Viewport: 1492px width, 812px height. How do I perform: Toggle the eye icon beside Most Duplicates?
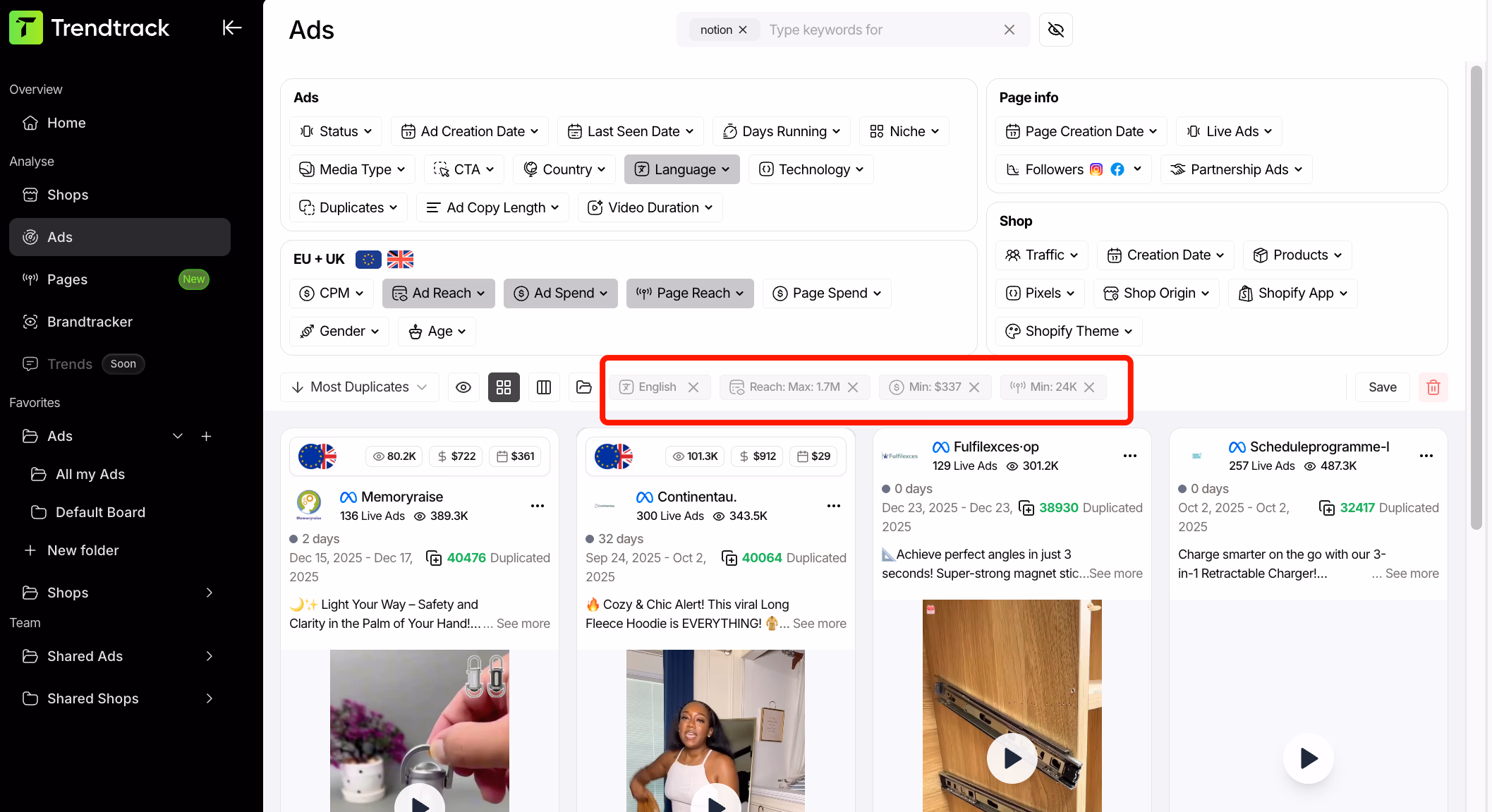click(x=463, y=387)
